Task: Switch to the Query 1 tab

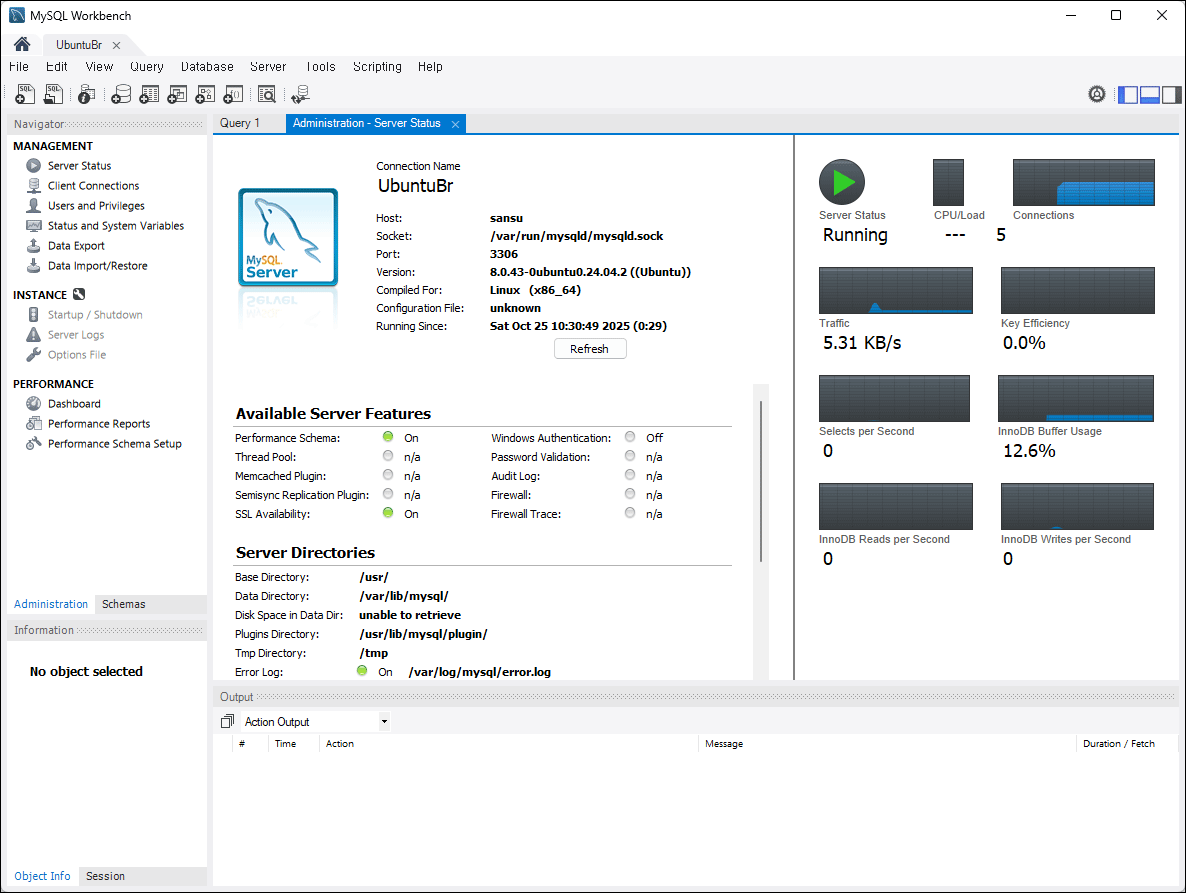Action: (240, 123)
